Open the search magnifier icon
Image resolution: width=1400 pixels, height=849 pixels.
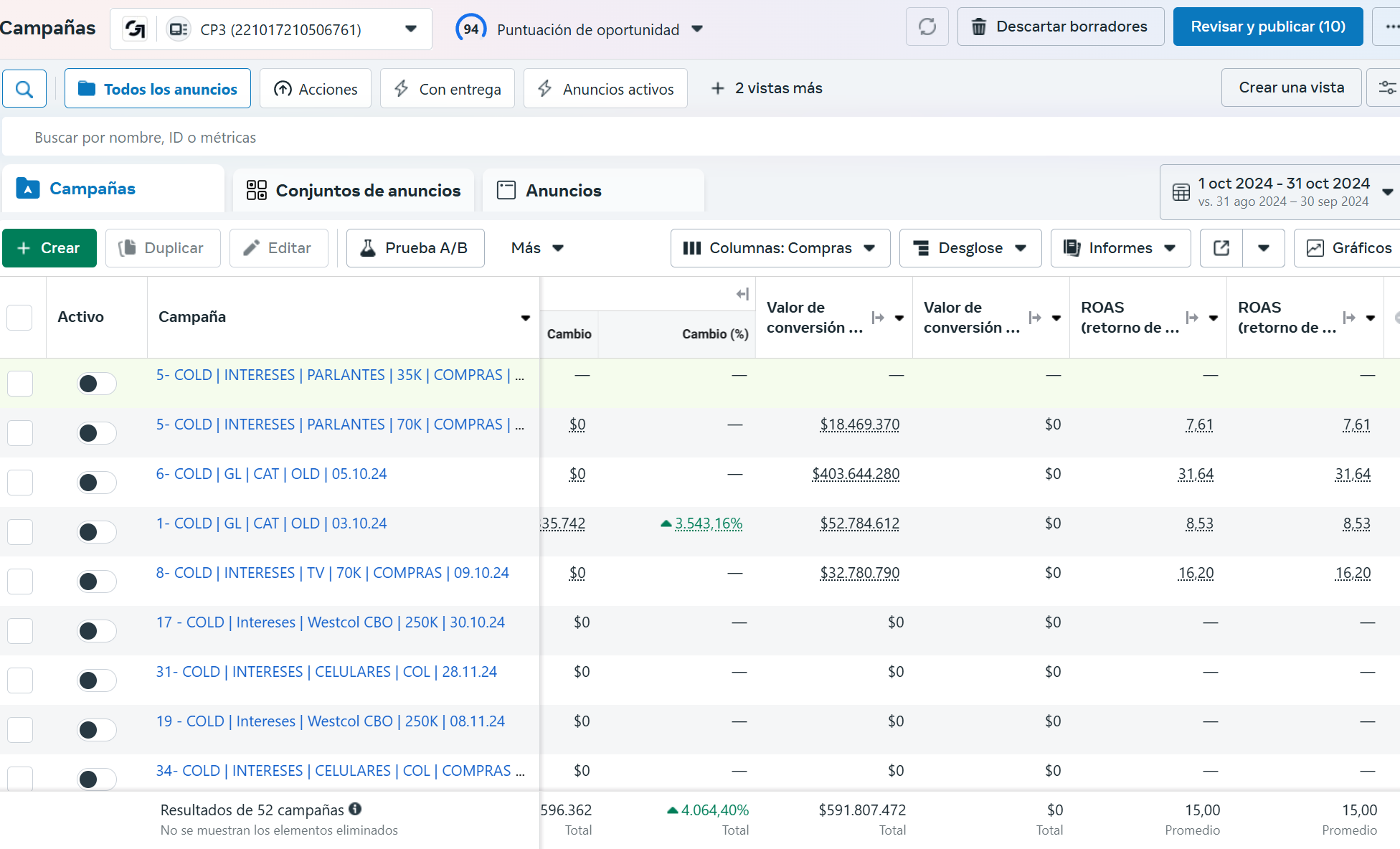coord(24,89)
